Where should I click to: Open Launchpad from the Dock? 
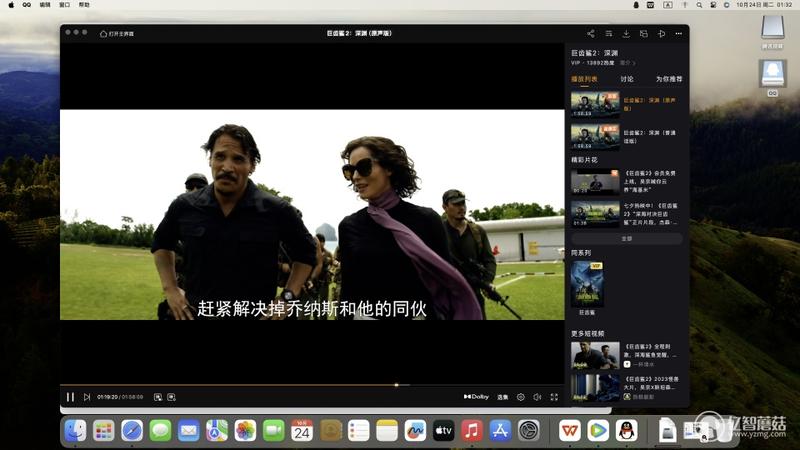tap(104, 431)
